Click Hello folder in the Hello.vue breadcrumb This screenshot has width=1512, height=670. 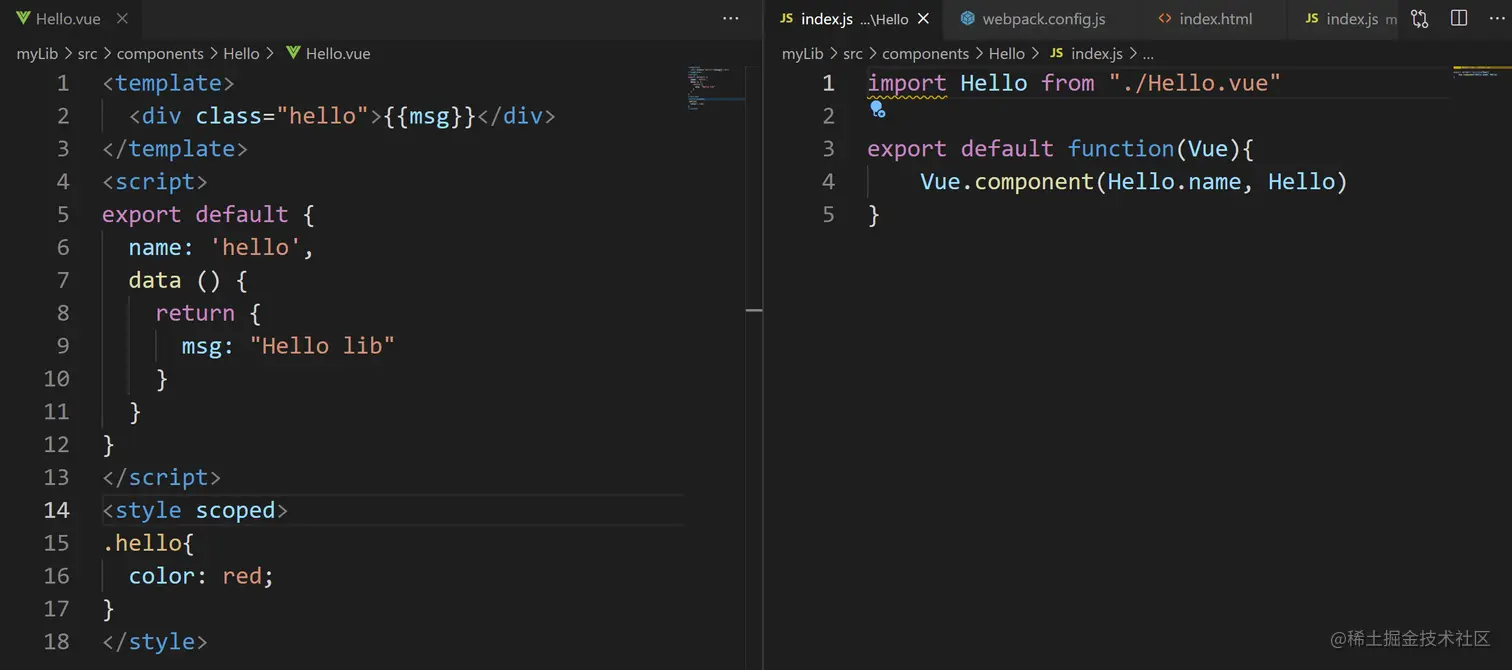point(241,54)
